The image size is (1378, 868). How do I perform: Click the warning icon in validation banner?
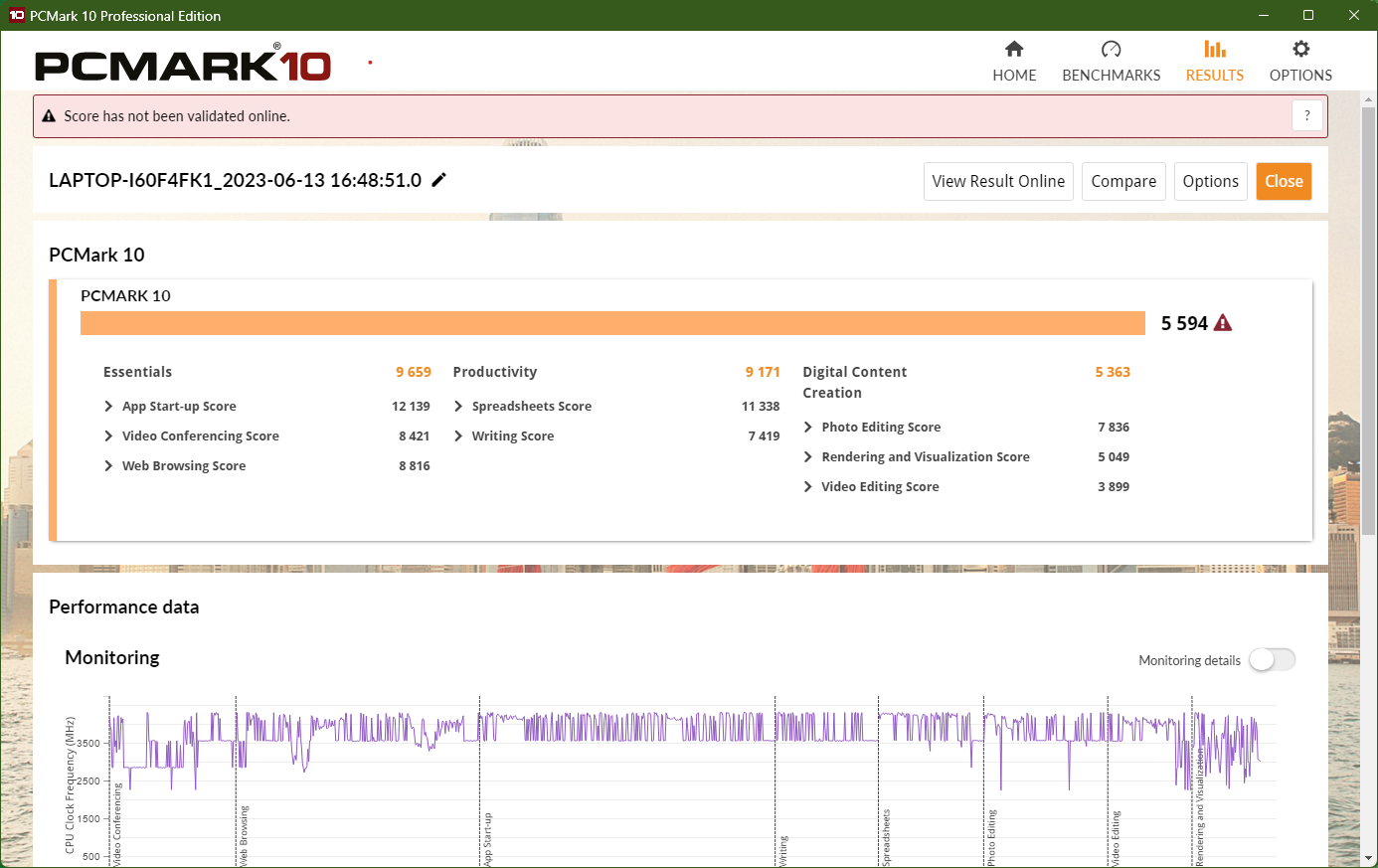click(x=49, y=116)
